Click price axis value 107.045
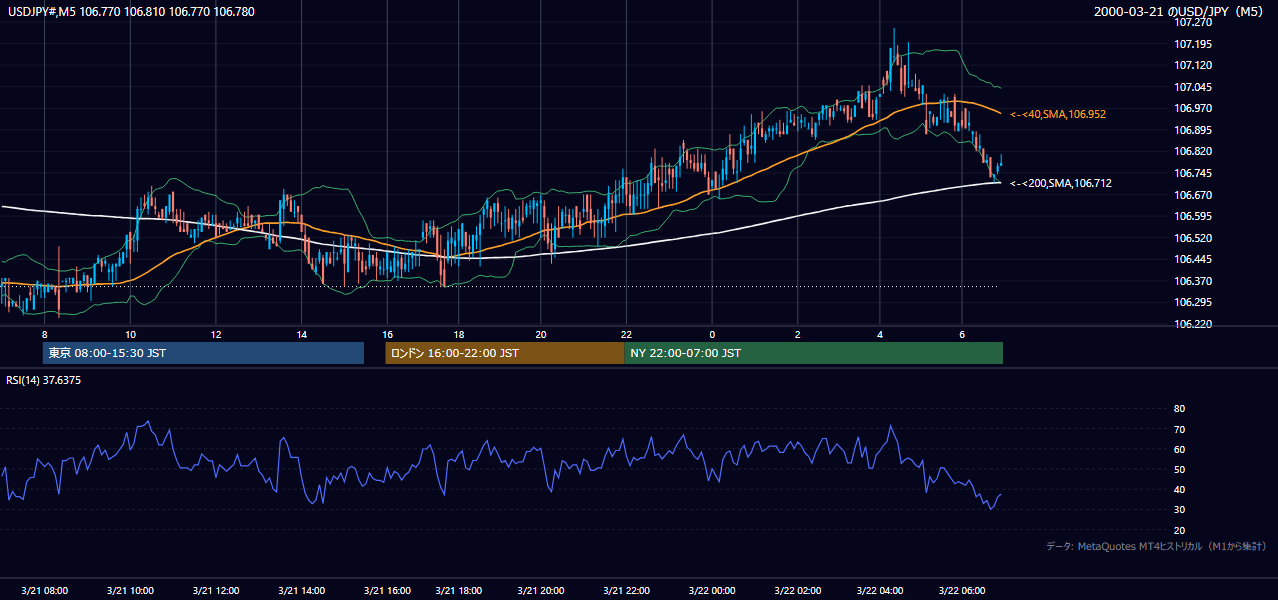Image resolution: width=1278 pixels, height=600 pixels. tap(1193, 87)
